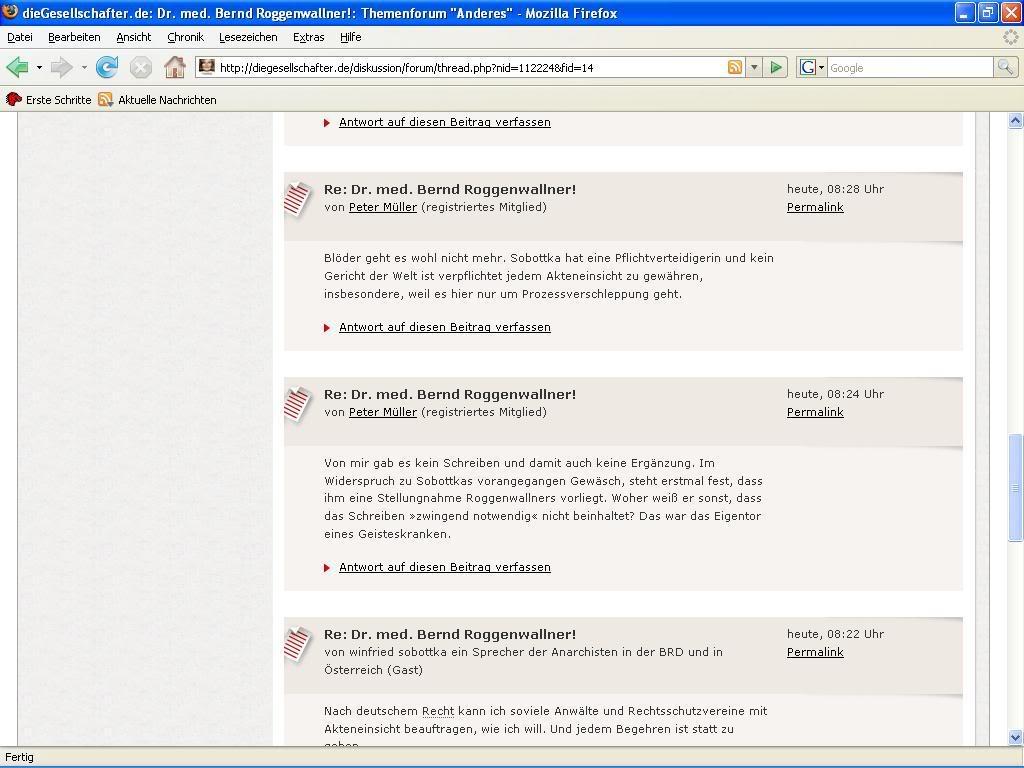Open the address bar URL dropdown
1024x768 pixels.
click(x=754, y=68)
